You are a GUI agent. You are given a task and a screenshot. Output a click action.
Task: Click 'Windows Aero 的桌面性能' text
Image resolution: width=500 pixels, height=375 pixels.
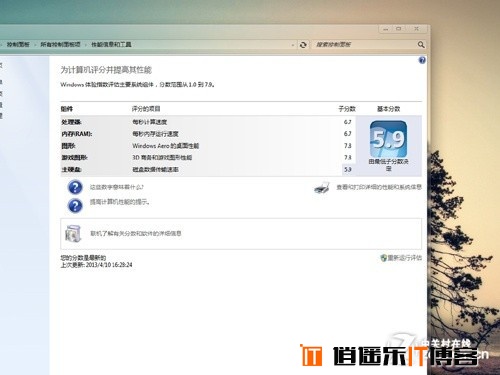click(x=165, y=146)
